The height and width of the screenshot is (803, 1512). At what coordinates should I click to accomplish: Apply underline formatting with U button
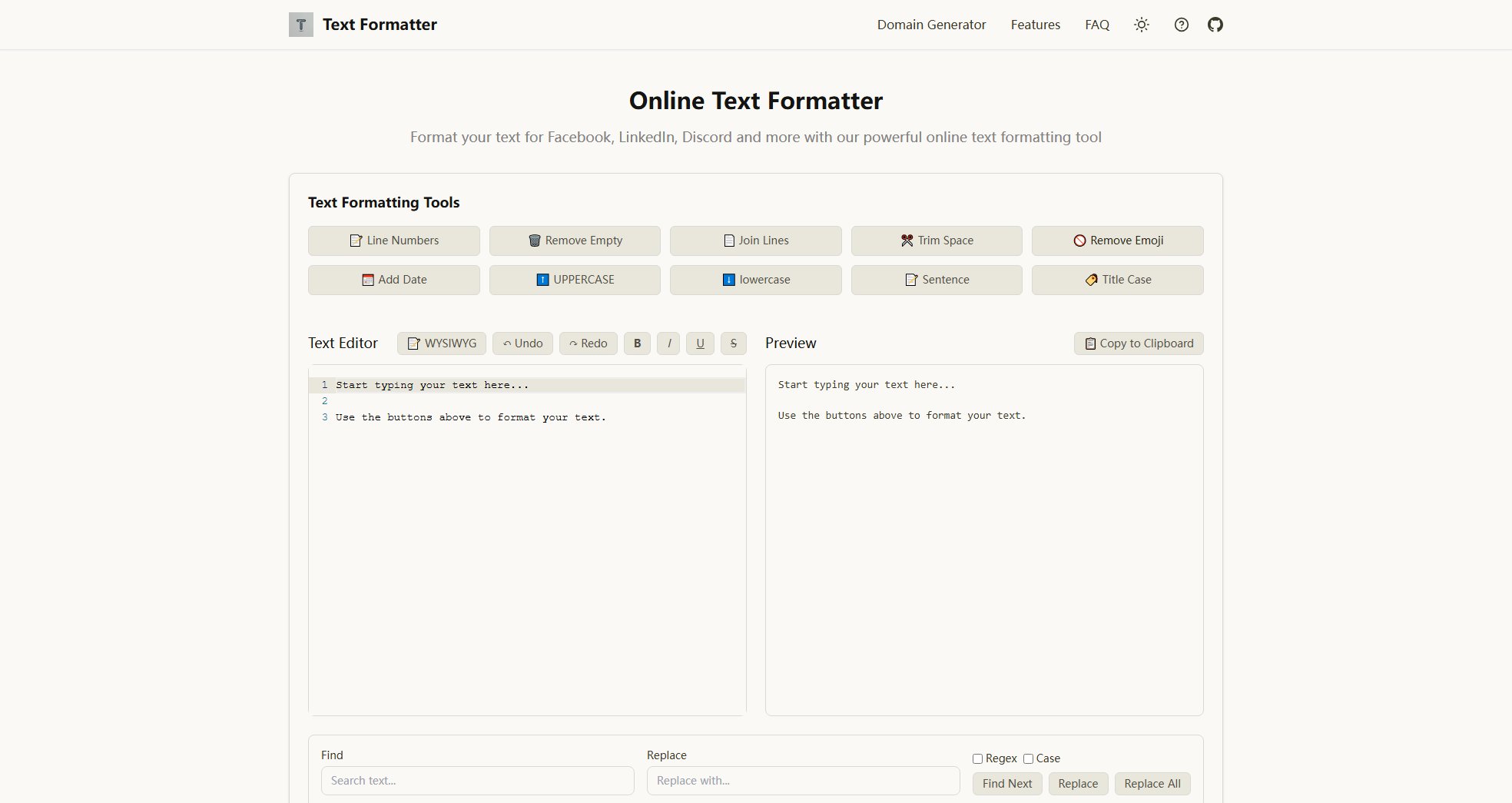[700, 343]
